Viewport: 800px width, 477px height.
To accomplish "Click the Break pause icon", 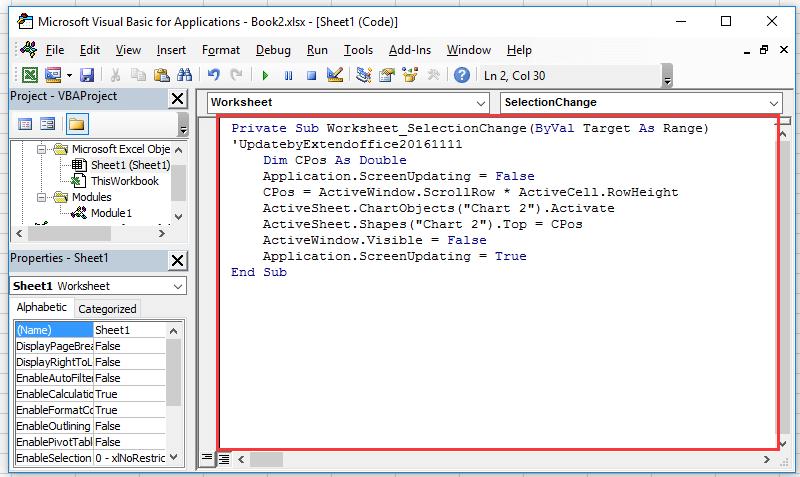I will coord(288,76).
